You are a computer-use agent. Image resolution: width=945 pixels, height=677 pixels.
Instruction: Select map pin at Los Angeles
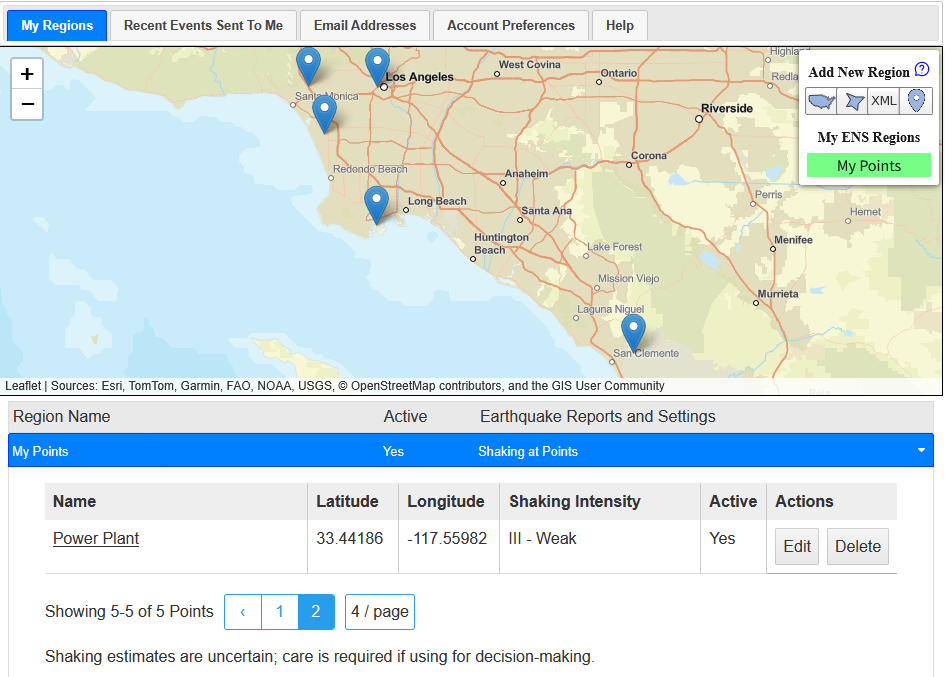point(377,66)
